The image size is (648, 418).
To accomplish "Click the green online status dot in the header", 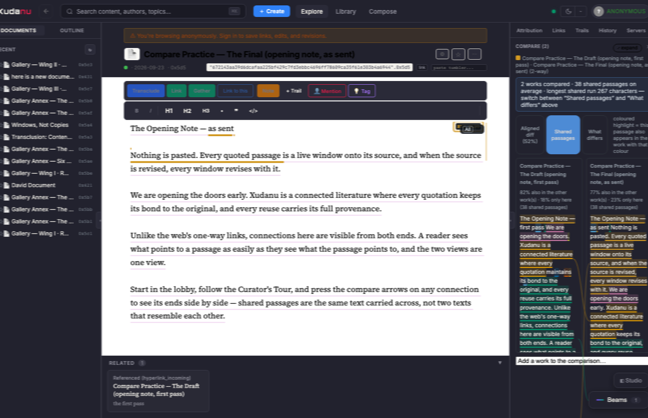I will pos(553,12).
